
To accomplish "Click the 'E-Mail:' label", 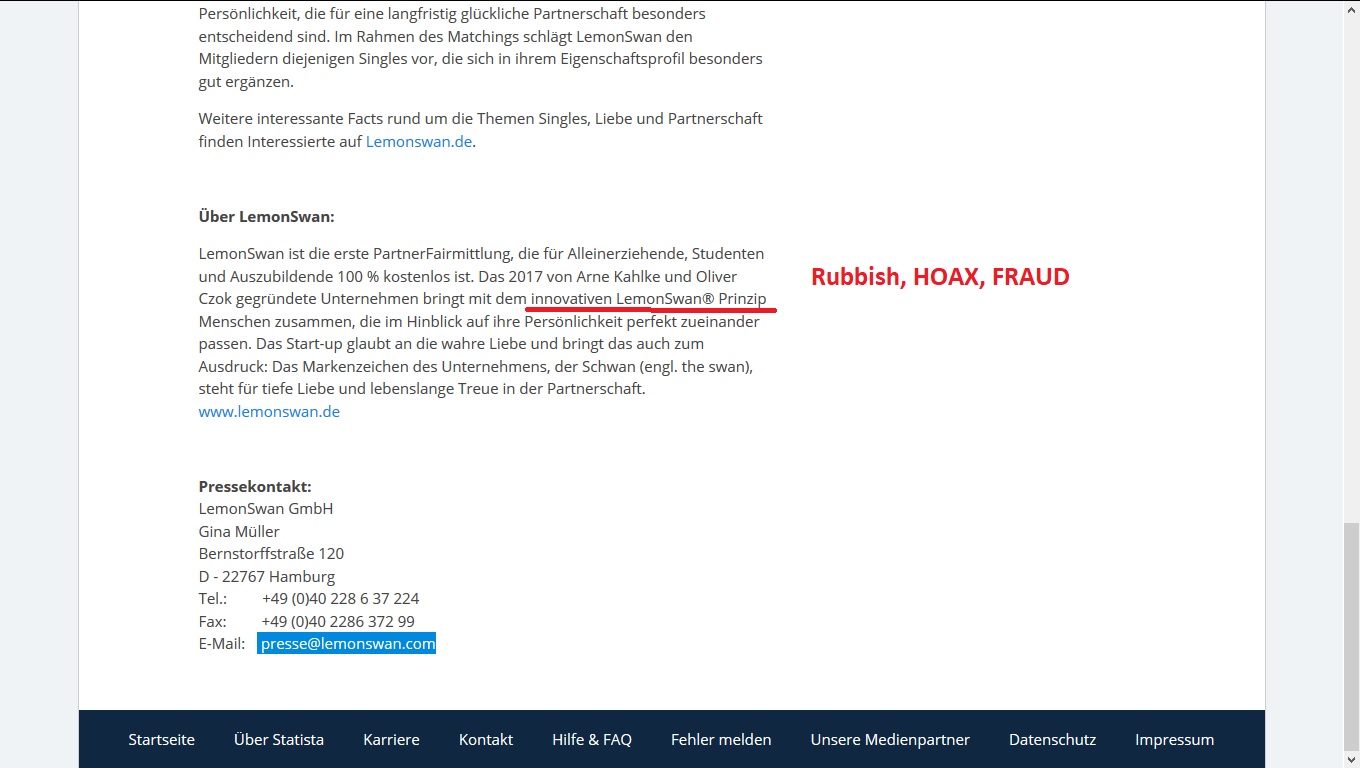I will tap(222, 644).
